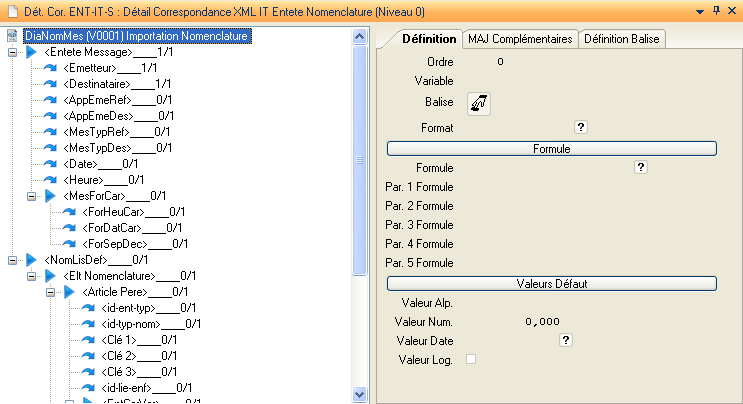Click the question mark beside Formule field
The width and height of the screenshot is (743, 404).
pyautogui.click(x=641, y=167)
